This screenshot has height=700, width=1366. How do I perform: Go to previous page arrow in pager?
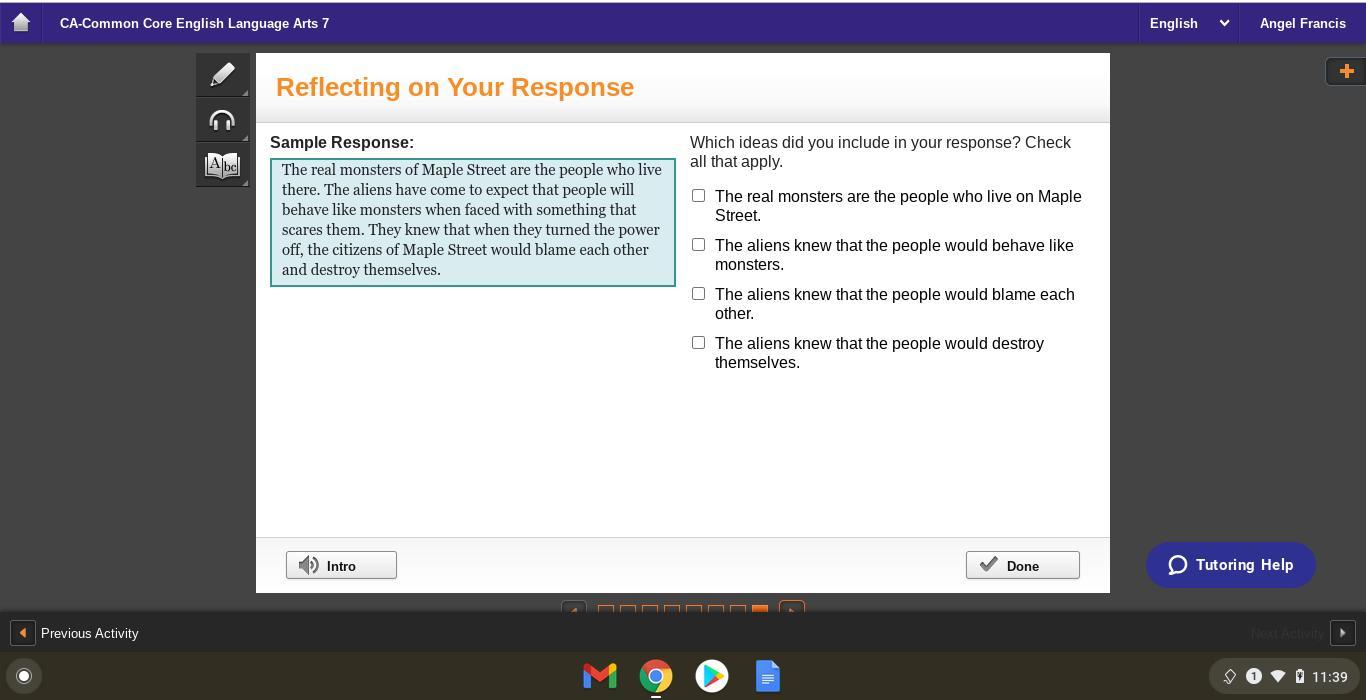point(573,608)
